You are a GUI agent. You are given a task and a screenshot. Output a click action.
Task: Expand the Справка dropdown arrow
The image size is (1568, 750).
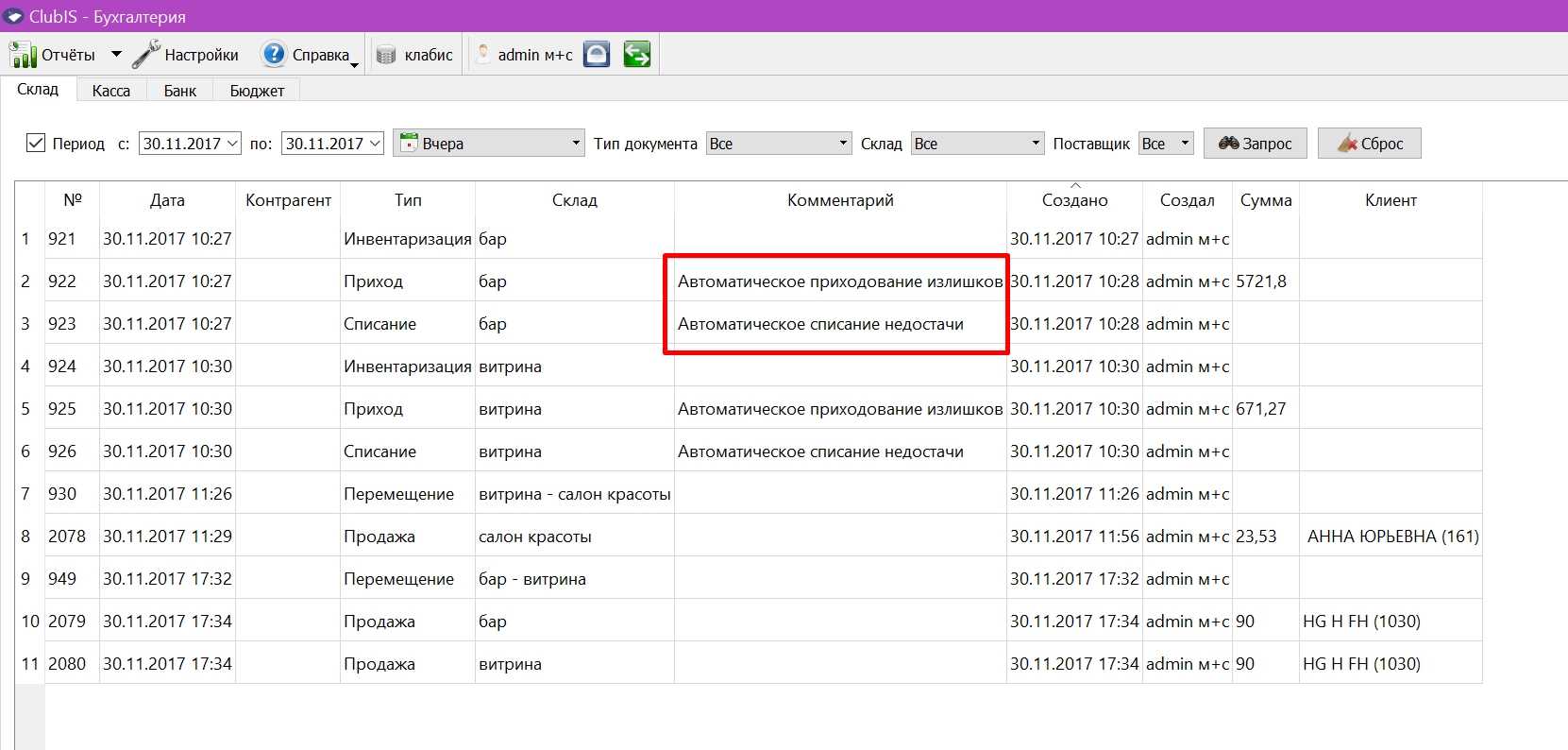(354, 64)
